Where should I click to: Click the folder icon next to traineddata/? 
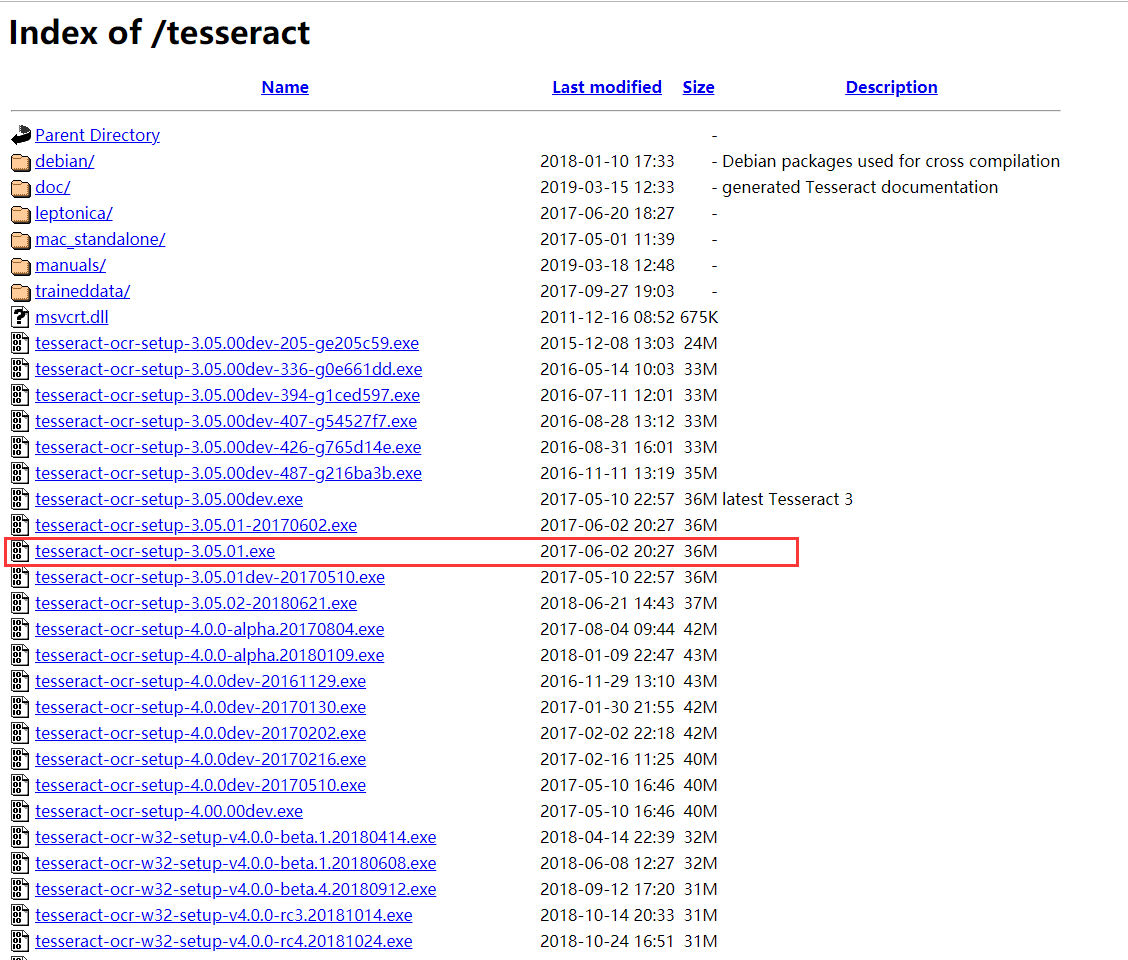click(21, 291)
